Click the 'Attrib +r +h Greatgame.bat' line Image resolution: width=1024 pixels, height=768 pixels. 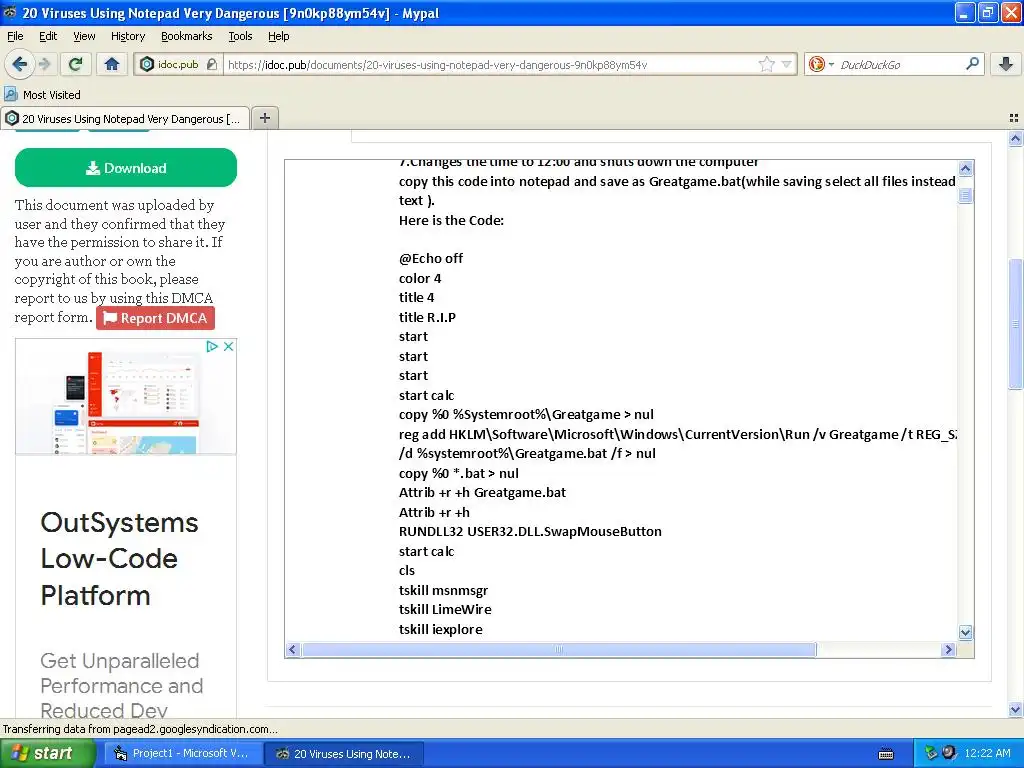(482, 492)
